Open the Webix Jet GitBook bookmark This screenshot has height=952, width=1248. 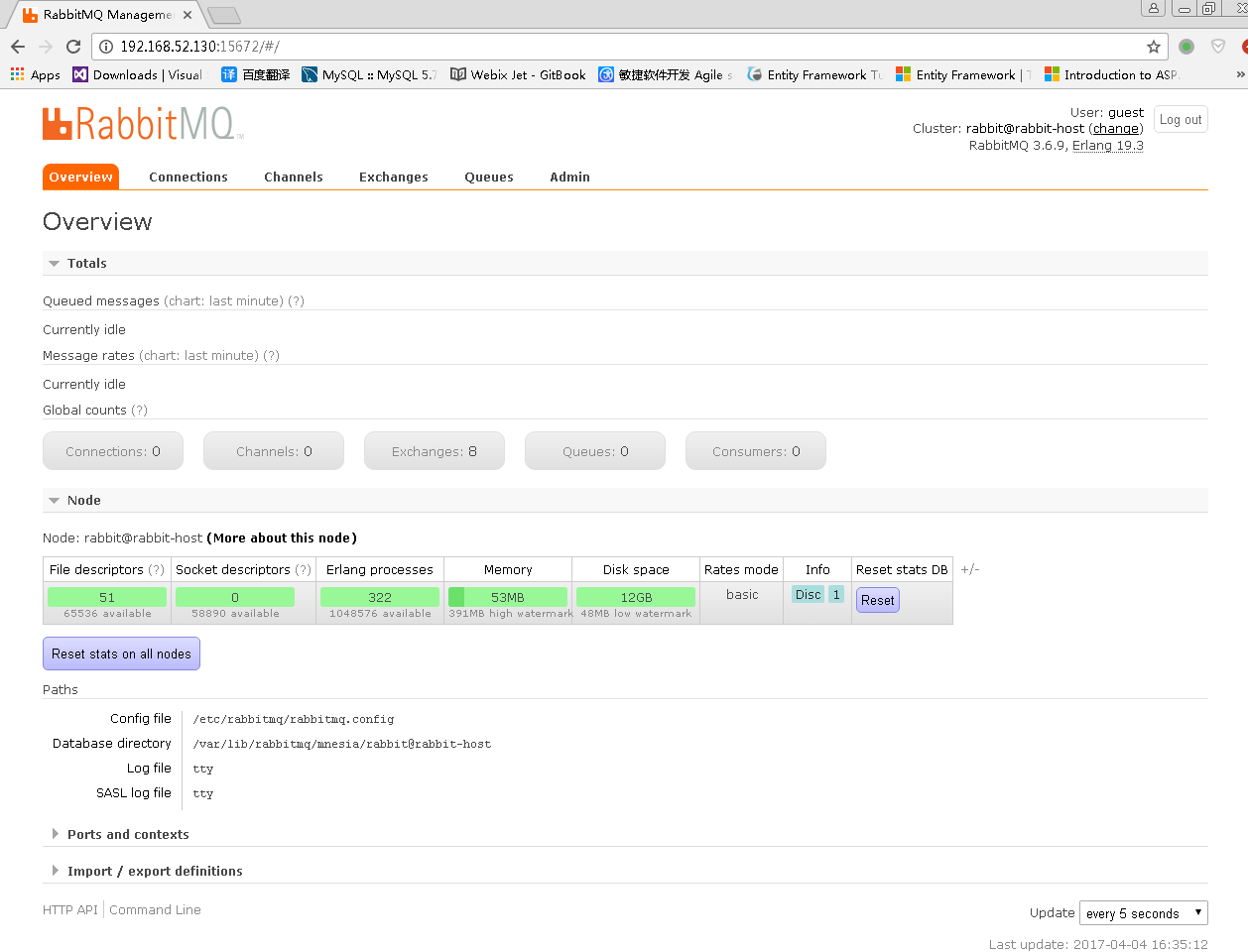pyautogui.click(x=518, y=74)
